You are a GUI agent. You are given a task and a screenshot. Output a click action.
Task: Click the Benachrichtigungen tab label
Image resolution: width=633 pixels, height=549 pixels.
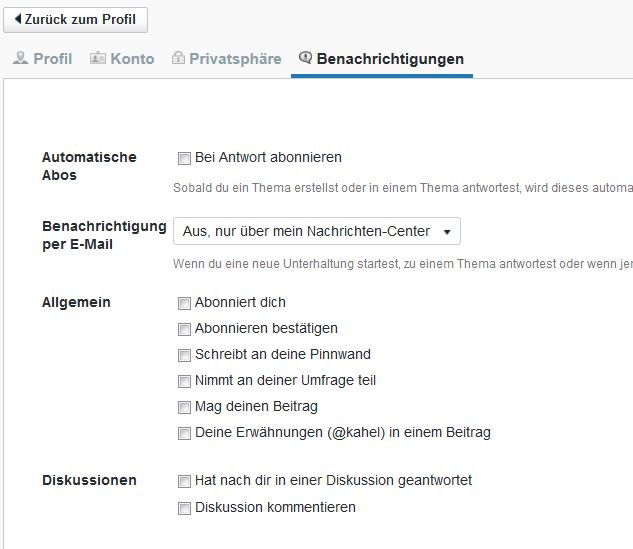(390, 59)
